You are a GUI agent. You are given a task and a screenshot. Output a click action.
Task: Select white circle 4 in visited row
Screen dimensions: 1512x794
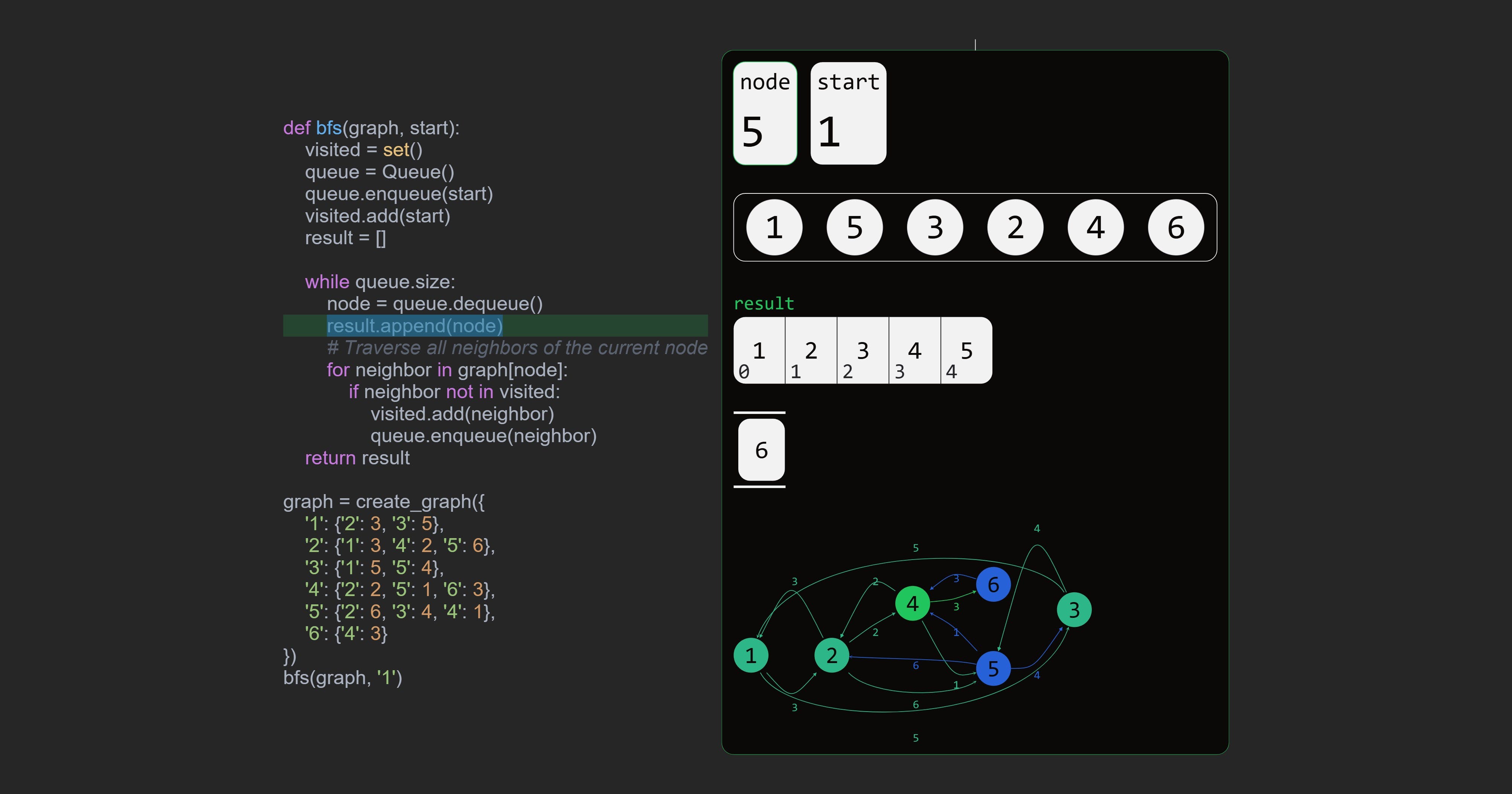click(1095, 227)
